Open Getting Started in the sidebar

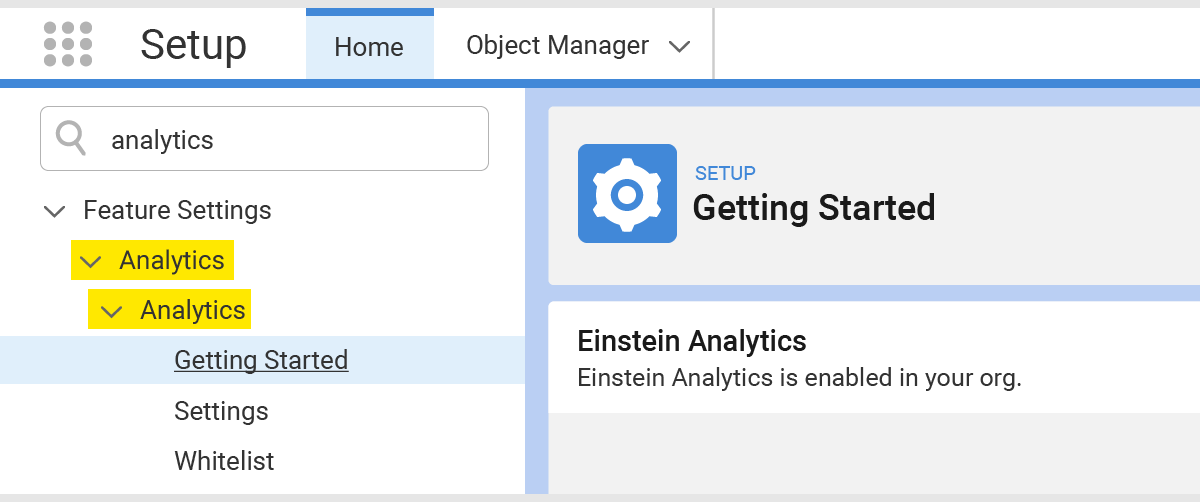click(261, 360)
